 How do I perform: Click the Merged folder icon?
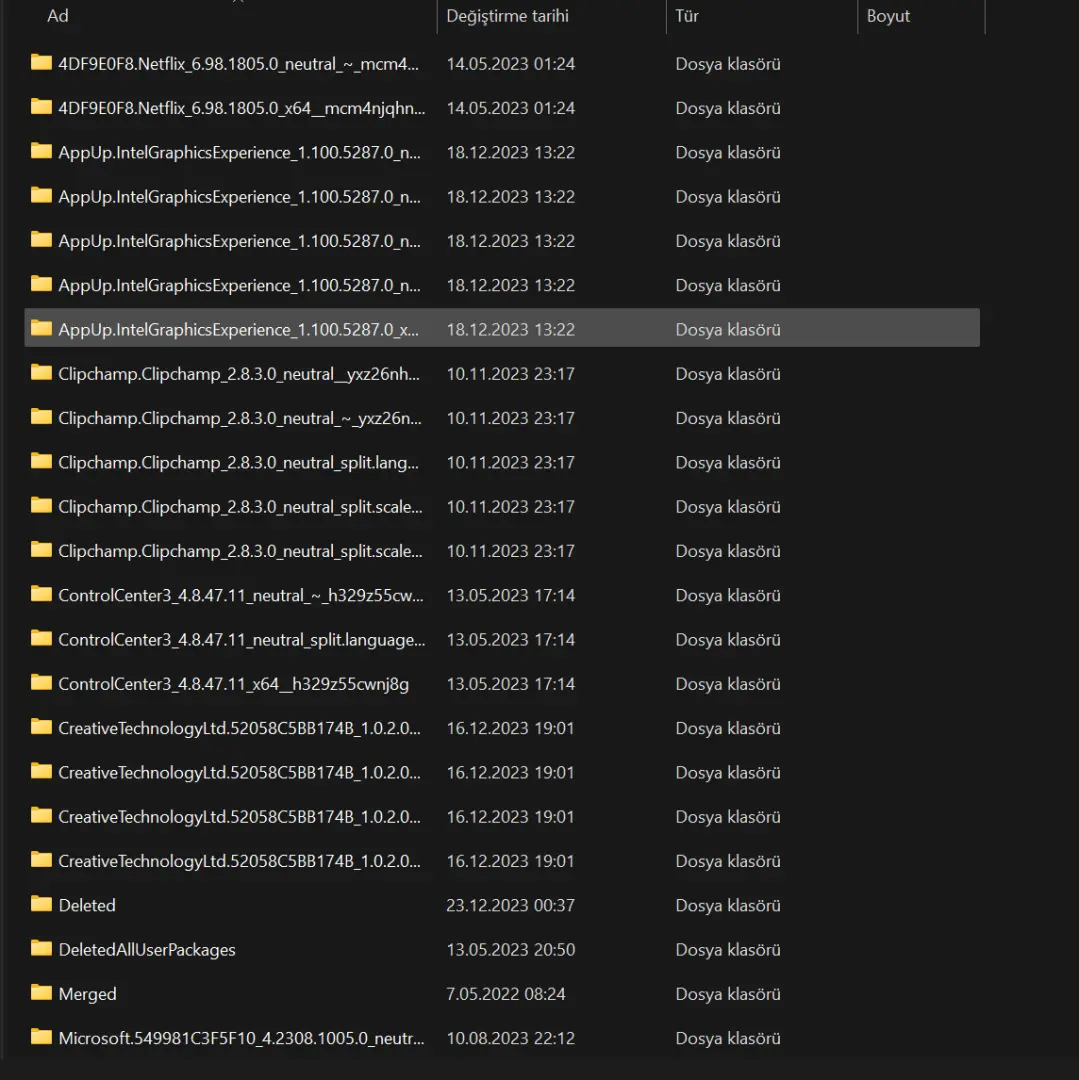[x=41, y=993]
